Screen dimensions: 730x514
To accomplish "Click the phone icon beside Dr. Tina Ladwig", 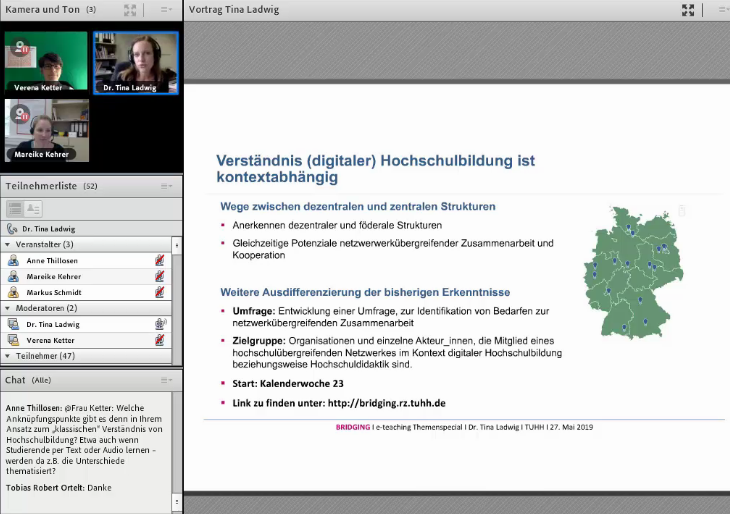I will coord(11,229).
